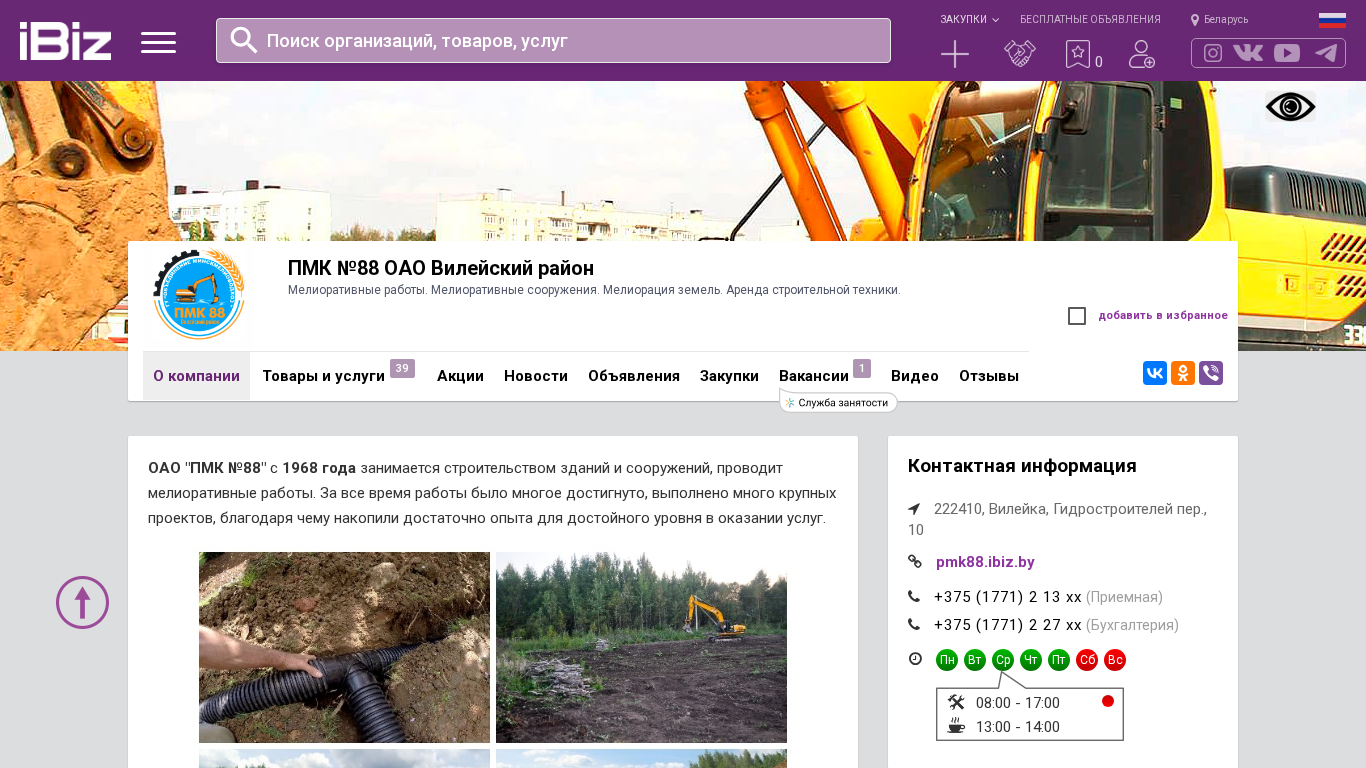Select Thursday (Чт) schedule day
This screenshot has width=1366, height=768.
click(x=1031, y=660)
